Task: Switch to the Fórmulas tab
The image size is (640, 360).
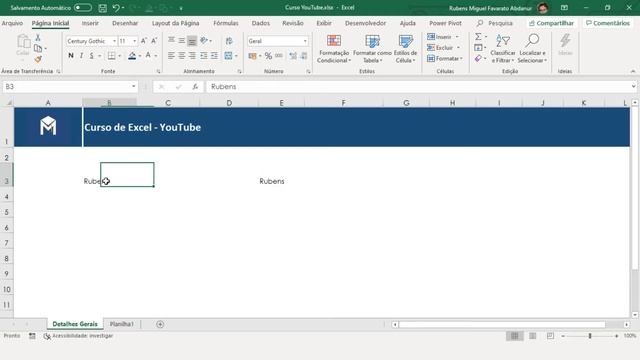Action: tap(226, 23)
